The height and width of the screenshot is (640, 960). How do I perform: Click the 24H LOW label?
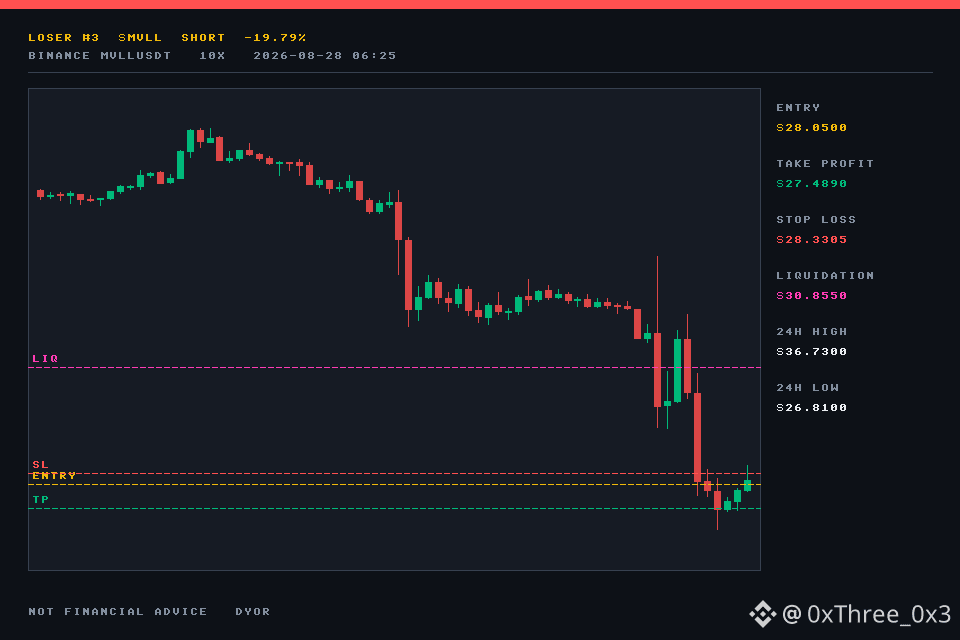pos(808,388)
